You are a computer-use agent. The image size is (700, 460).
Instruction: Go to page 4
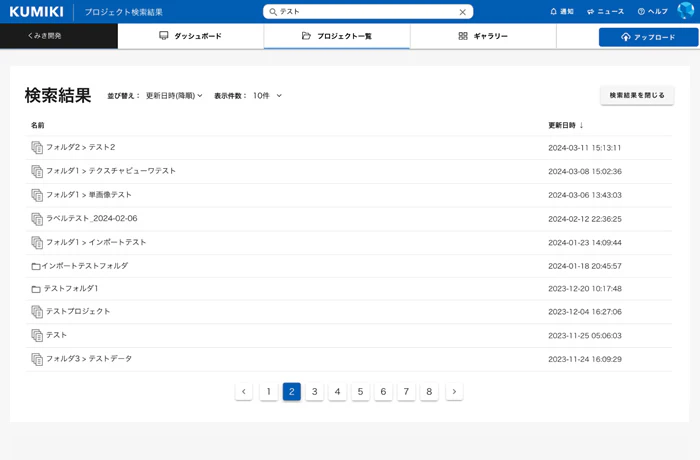point(338,392)
